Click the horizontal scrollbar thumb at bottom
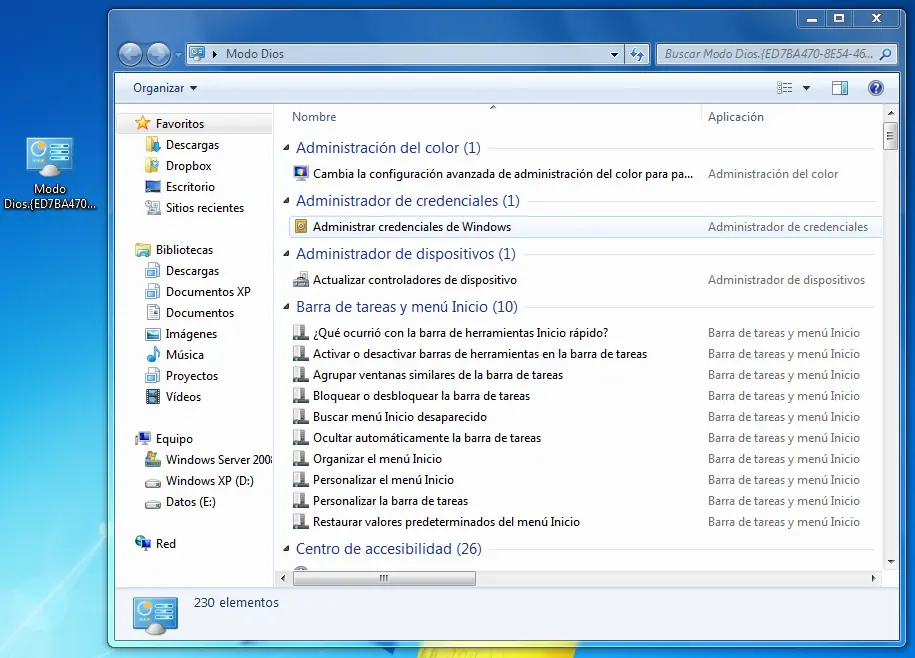 coord(383,578)
